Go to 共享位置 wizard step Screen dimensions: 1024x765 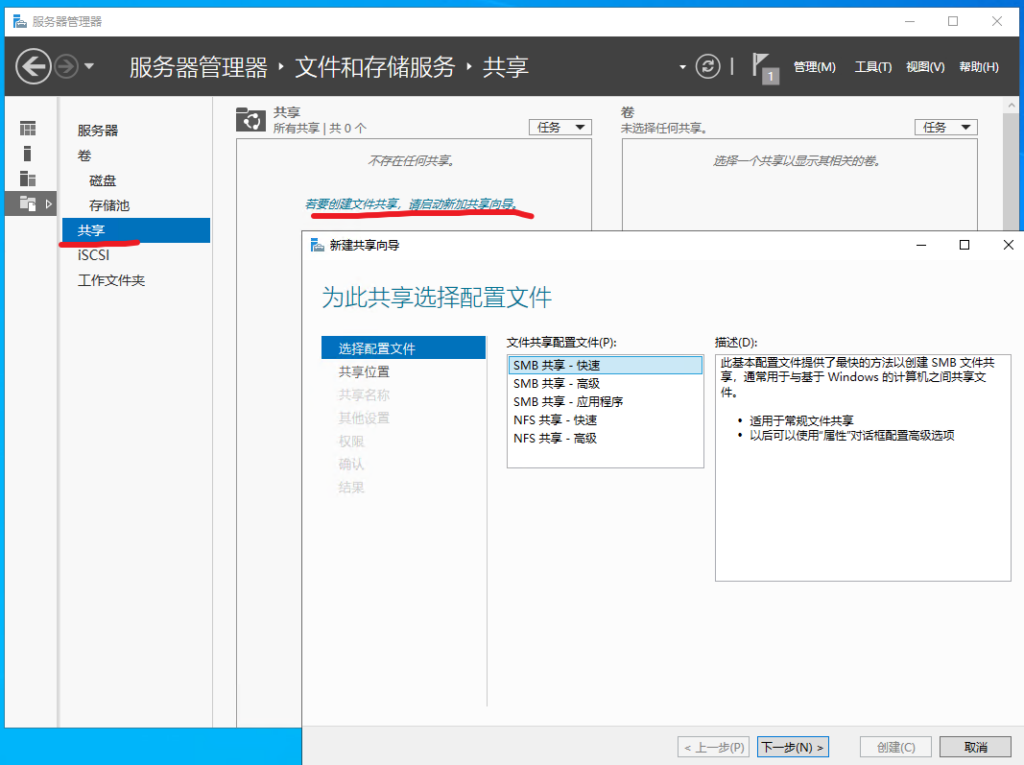pyautogui.click(x=364, y=372)
